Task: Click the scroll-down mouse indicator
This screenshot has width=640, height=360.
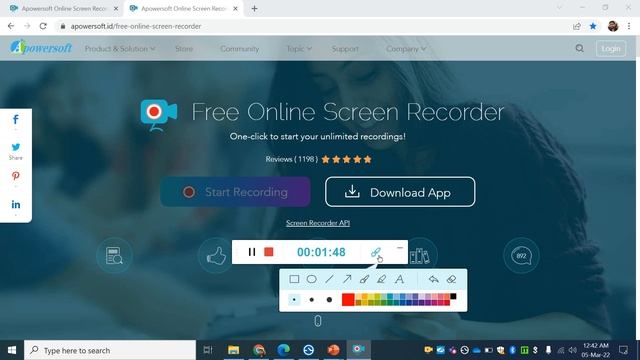Action: point(318,321)
